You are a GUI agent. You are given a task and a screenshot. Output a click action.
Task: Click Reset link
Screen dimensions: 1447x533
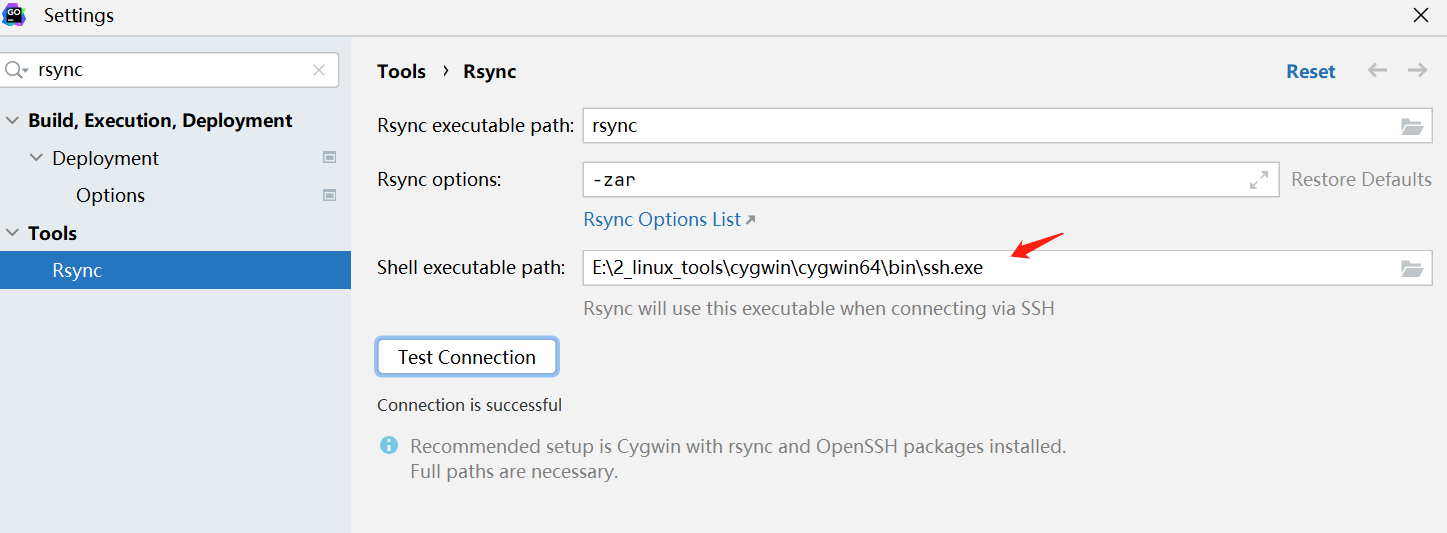pos(1311,71)
